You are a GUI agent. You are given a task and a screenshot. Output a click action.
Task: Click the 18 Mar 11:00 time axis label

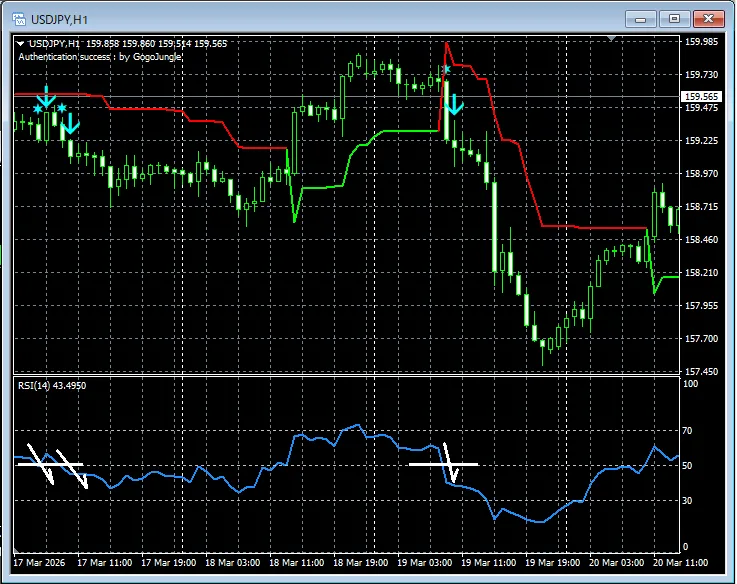[x=297, y=563]
